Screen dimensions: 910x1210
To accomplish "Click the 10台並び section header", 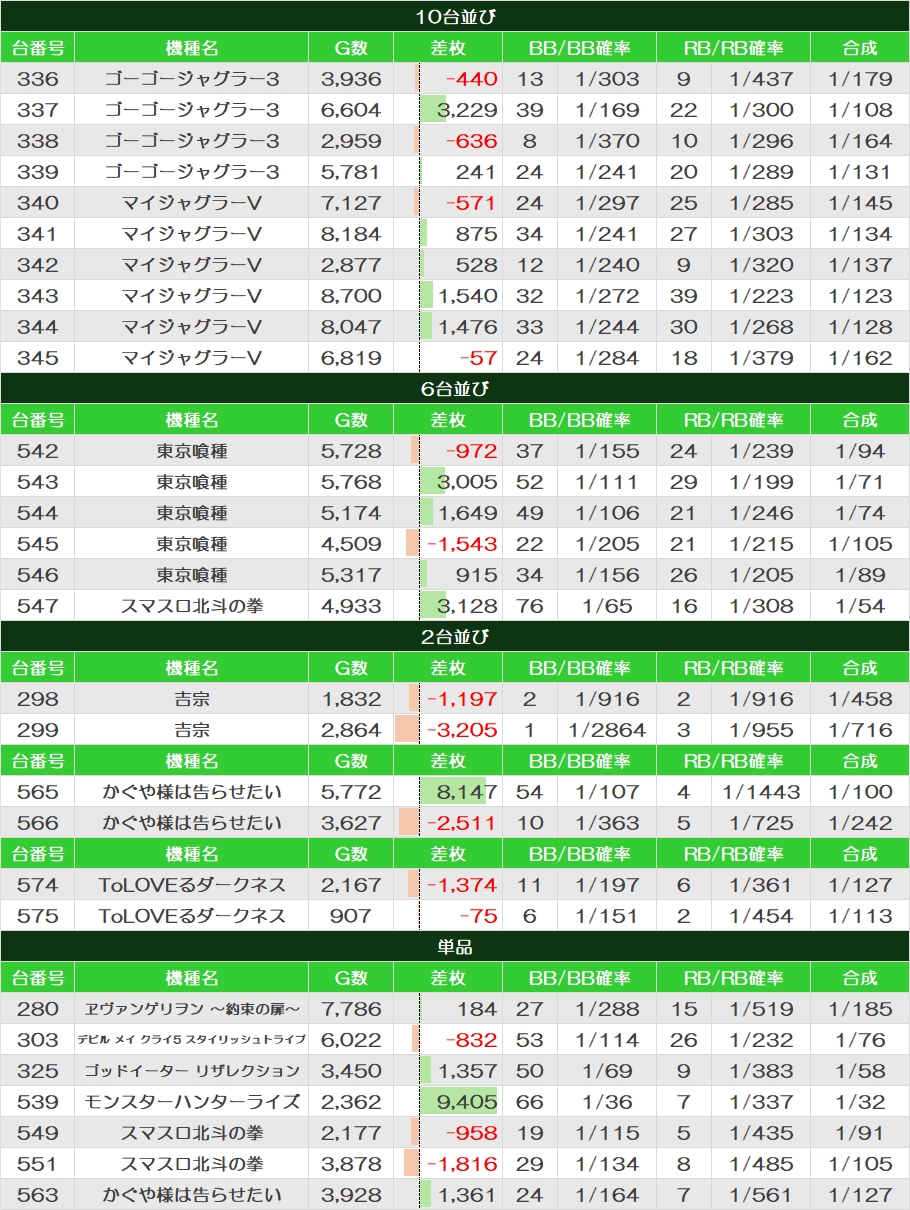I will click(x=455, y=16).
